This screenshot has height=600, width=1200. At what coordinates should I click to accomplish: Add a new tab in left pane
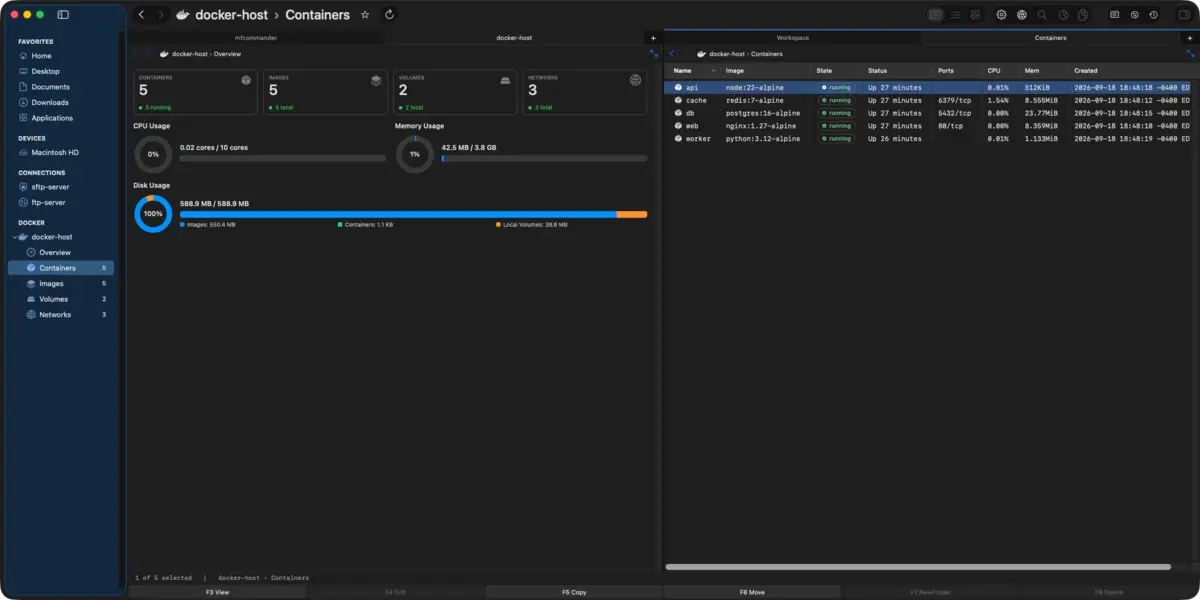click(653, 38)
